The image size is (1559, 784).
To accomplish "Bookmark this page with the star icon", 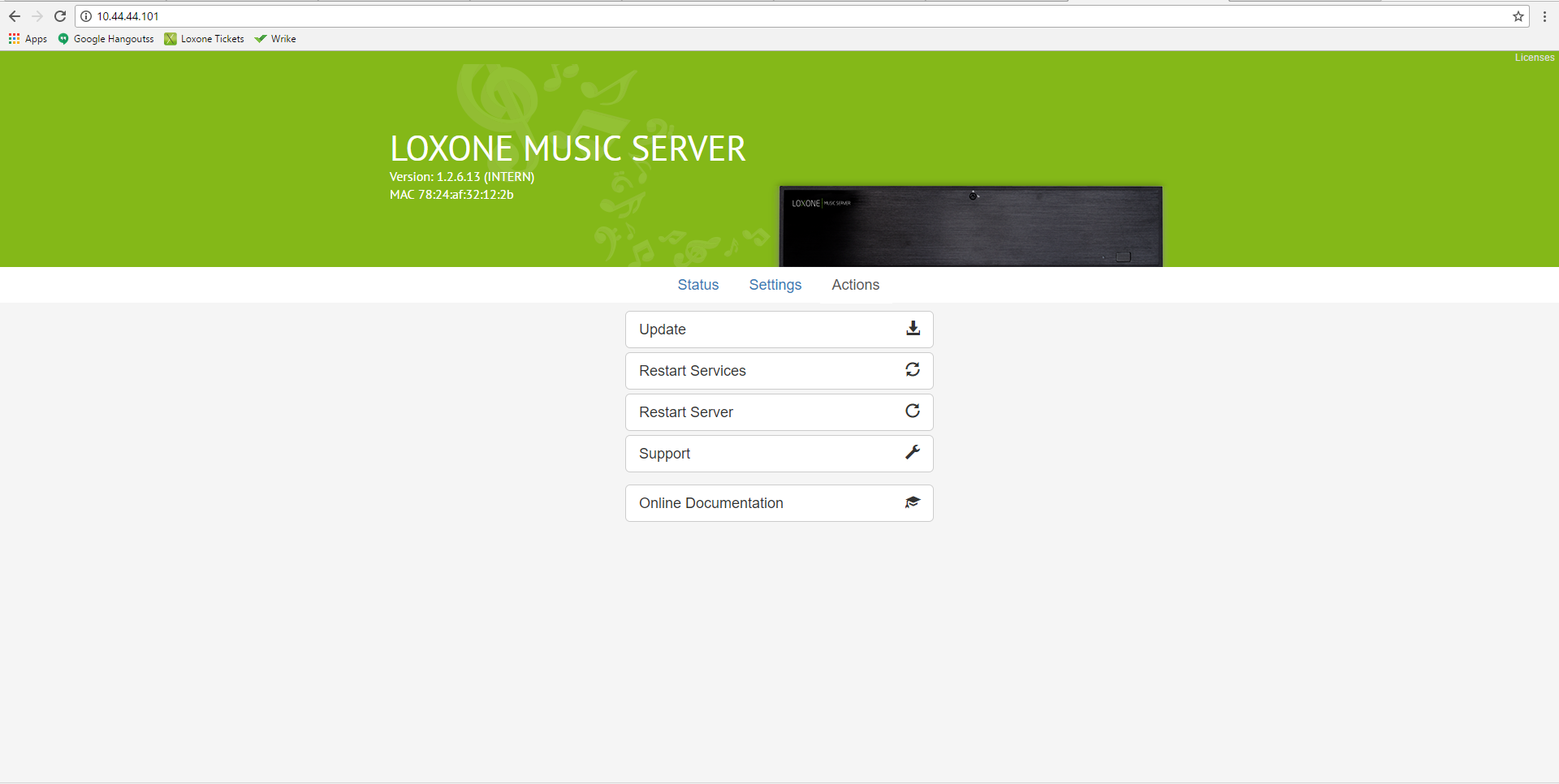I will tap(1518, 16).
